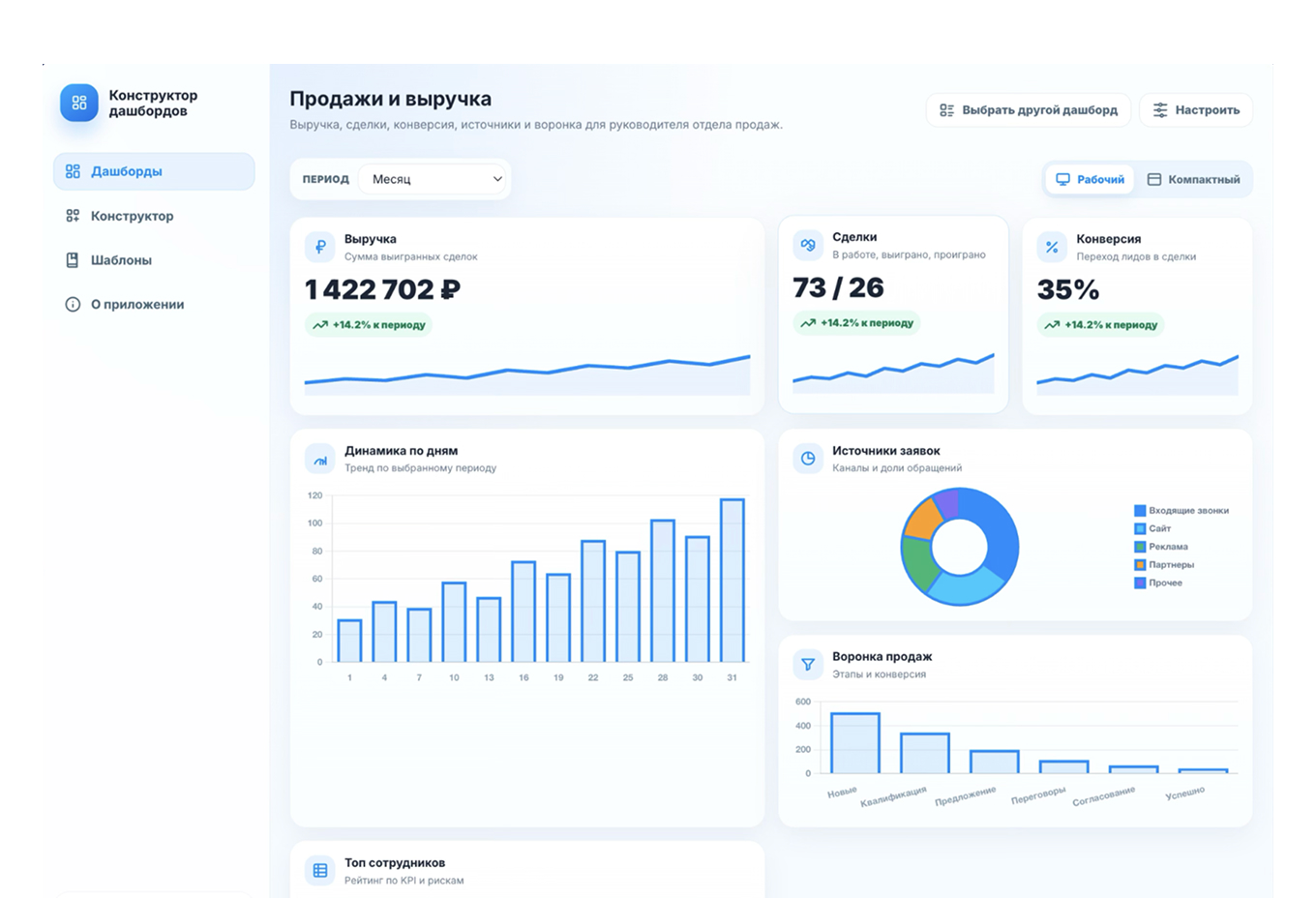Screen dimensions: 1316x898
Task: Click the revenue value 1 422 702 ₽
Action: pyautogui.click(x=382, y=289)
